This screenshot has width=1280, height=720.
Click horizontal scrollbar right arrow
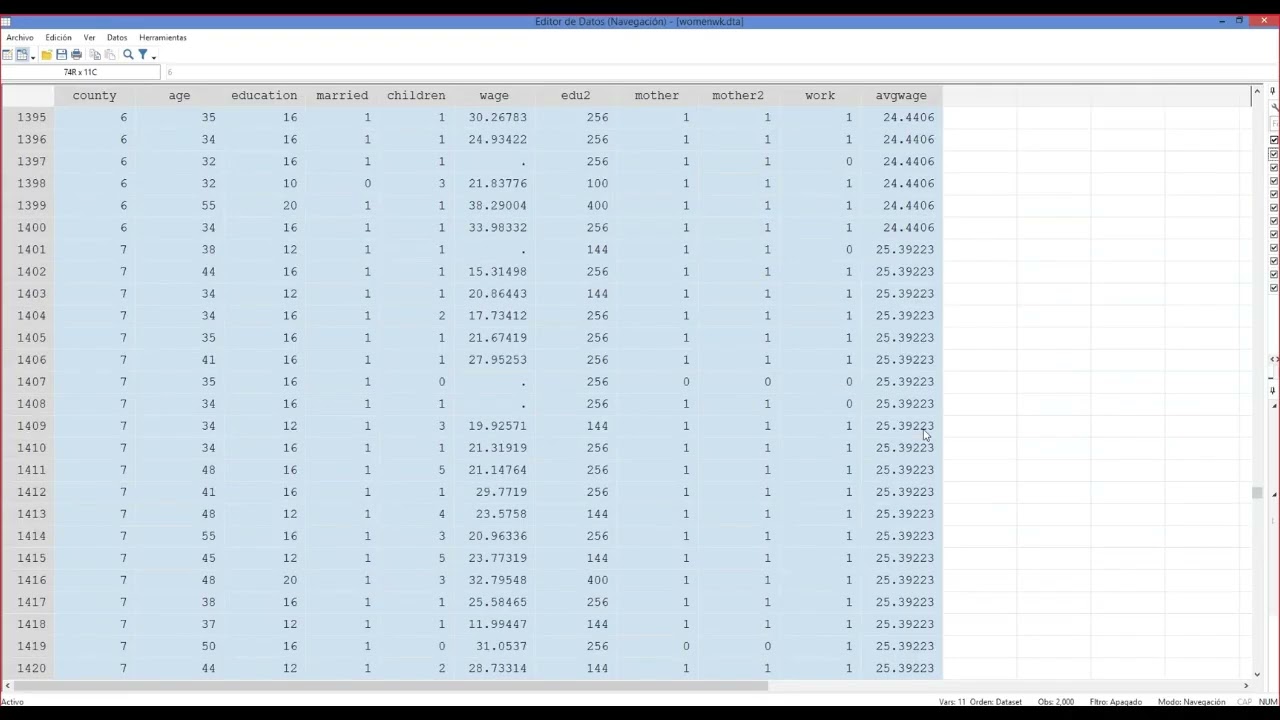[1246, 686]
